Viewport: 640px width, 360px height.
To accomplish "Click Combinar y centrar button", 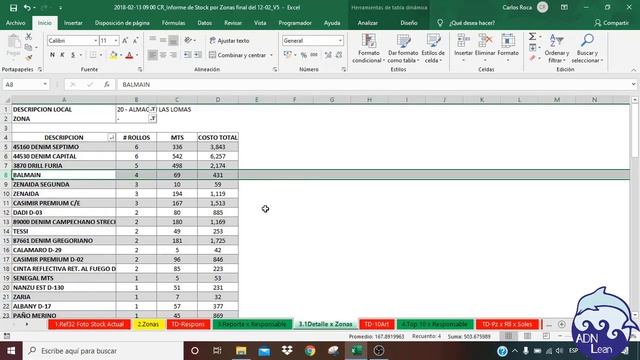I will pos(238,55).
